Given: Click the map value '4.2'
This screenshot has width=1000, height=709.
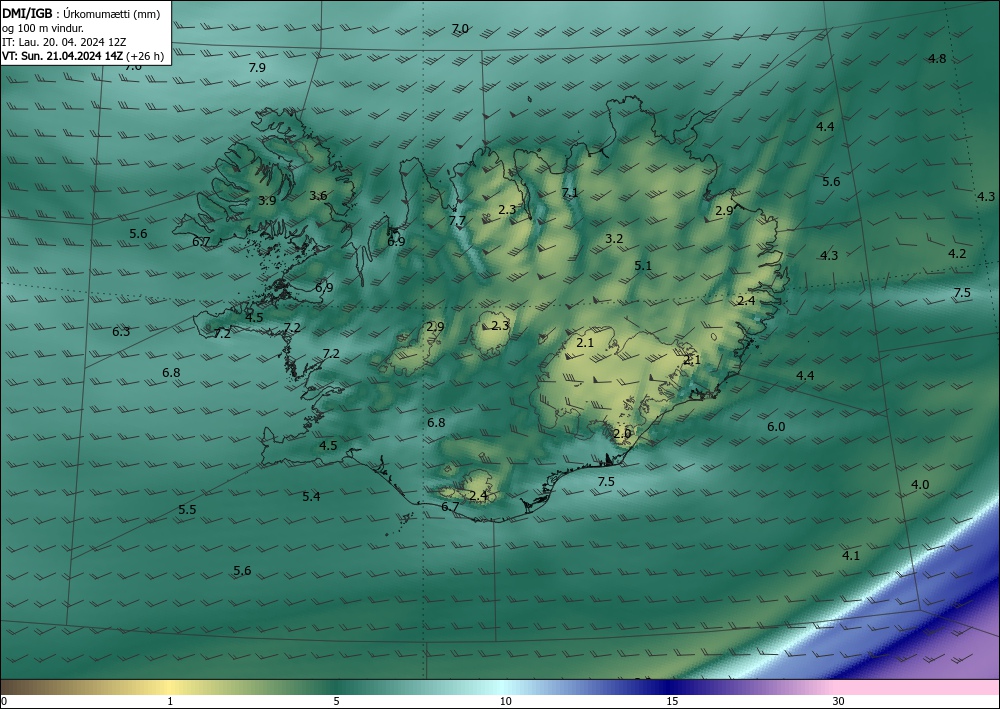Looking at the screenshot, I should pyautogui.click(x=957, y=254).
